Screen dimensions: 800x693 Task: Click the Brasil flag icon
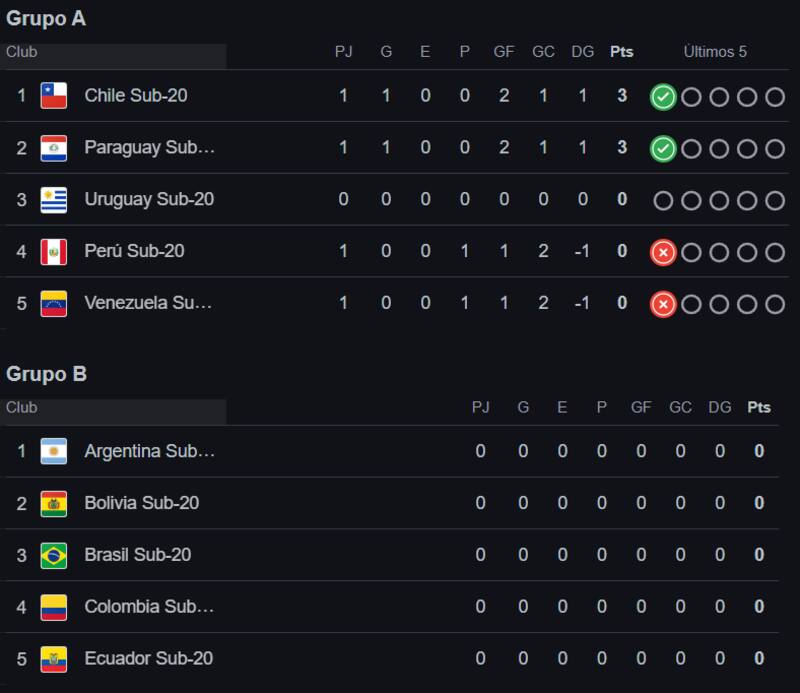point(53,555)
